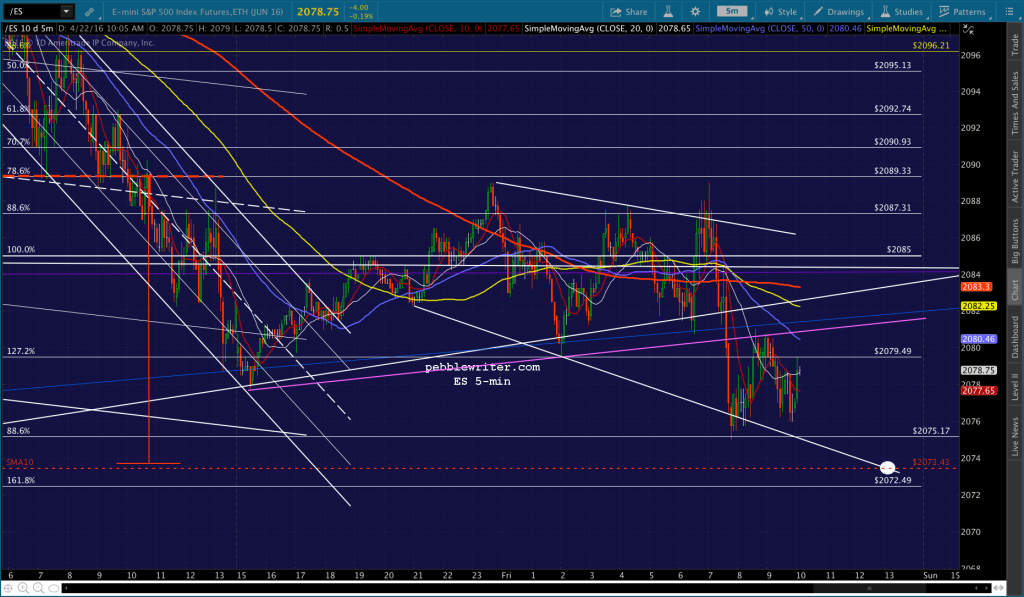Image resolution: width=1024 pixels, height=597 pixels.
Task: Click the $2085 Fibonacci label
Action: 899,250
